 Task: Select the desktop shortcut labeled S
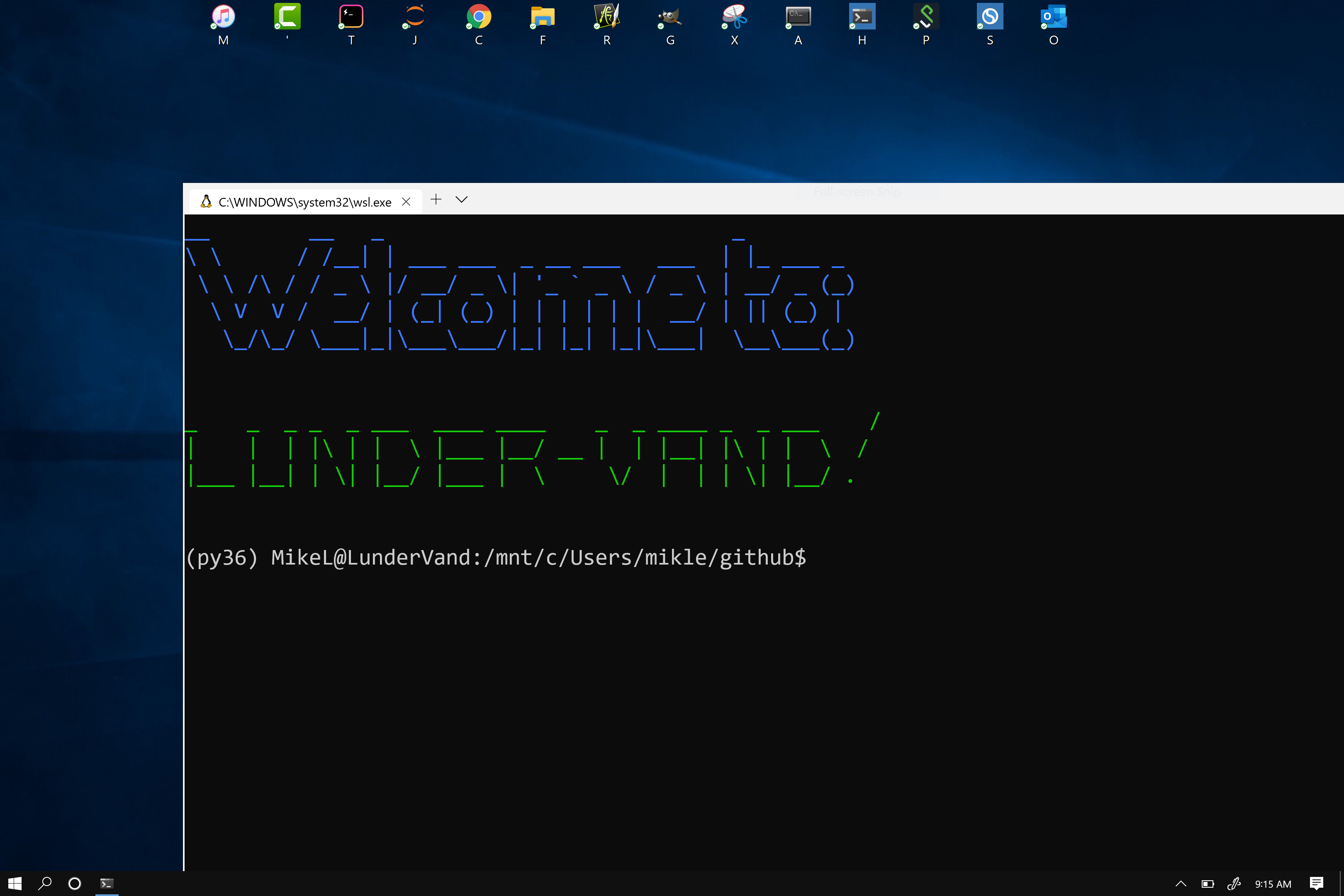click(989, 17)
